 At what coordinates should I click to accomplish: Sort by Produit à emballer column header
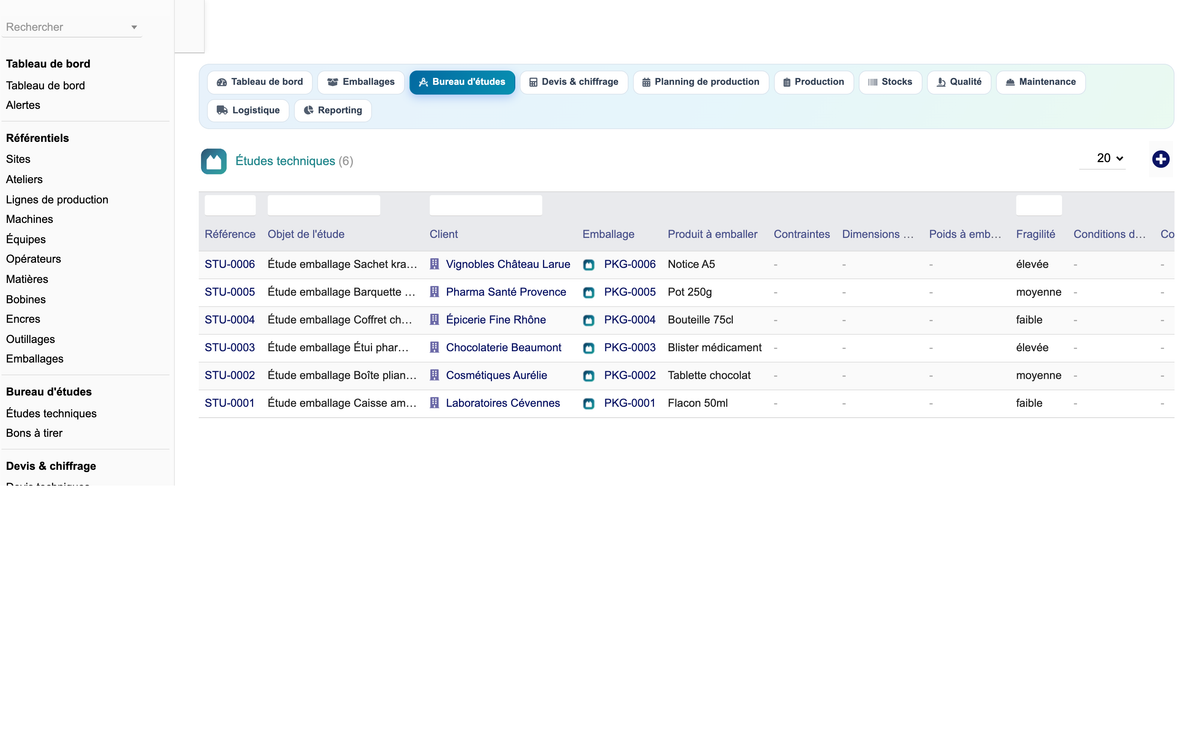click(713, 234)
